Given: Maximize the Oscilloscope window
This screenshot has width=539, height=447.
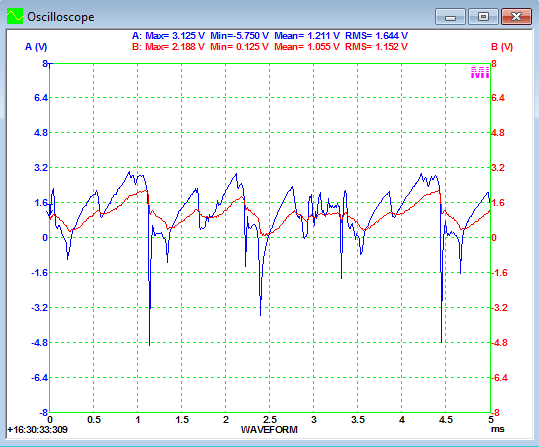Looking at the screenshot, I should click(x=483, y=17).
